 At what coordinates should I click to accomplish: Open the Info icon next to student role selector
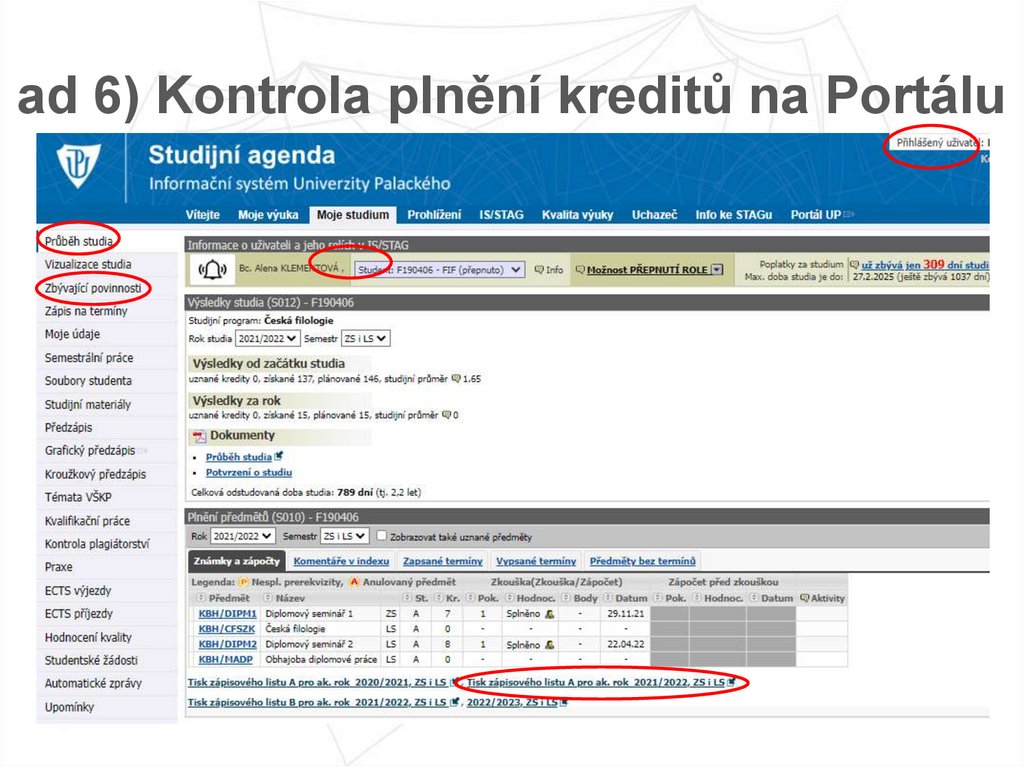point(539,268)
